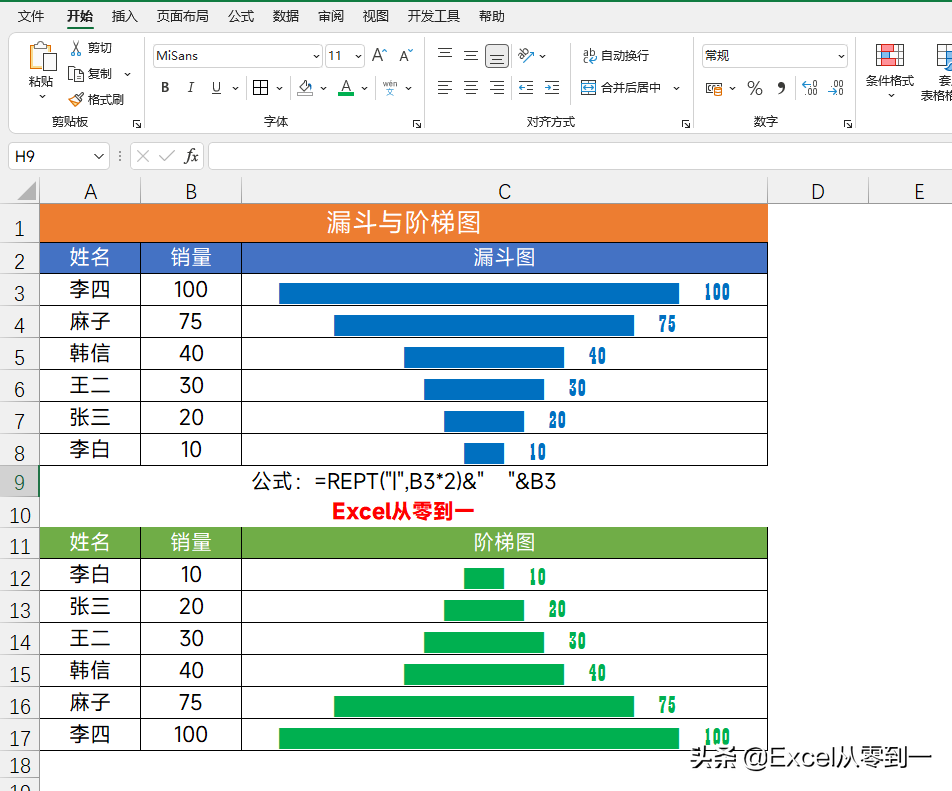Decrease decimal places
Screen dimensions: 952x791
(836, 89)
